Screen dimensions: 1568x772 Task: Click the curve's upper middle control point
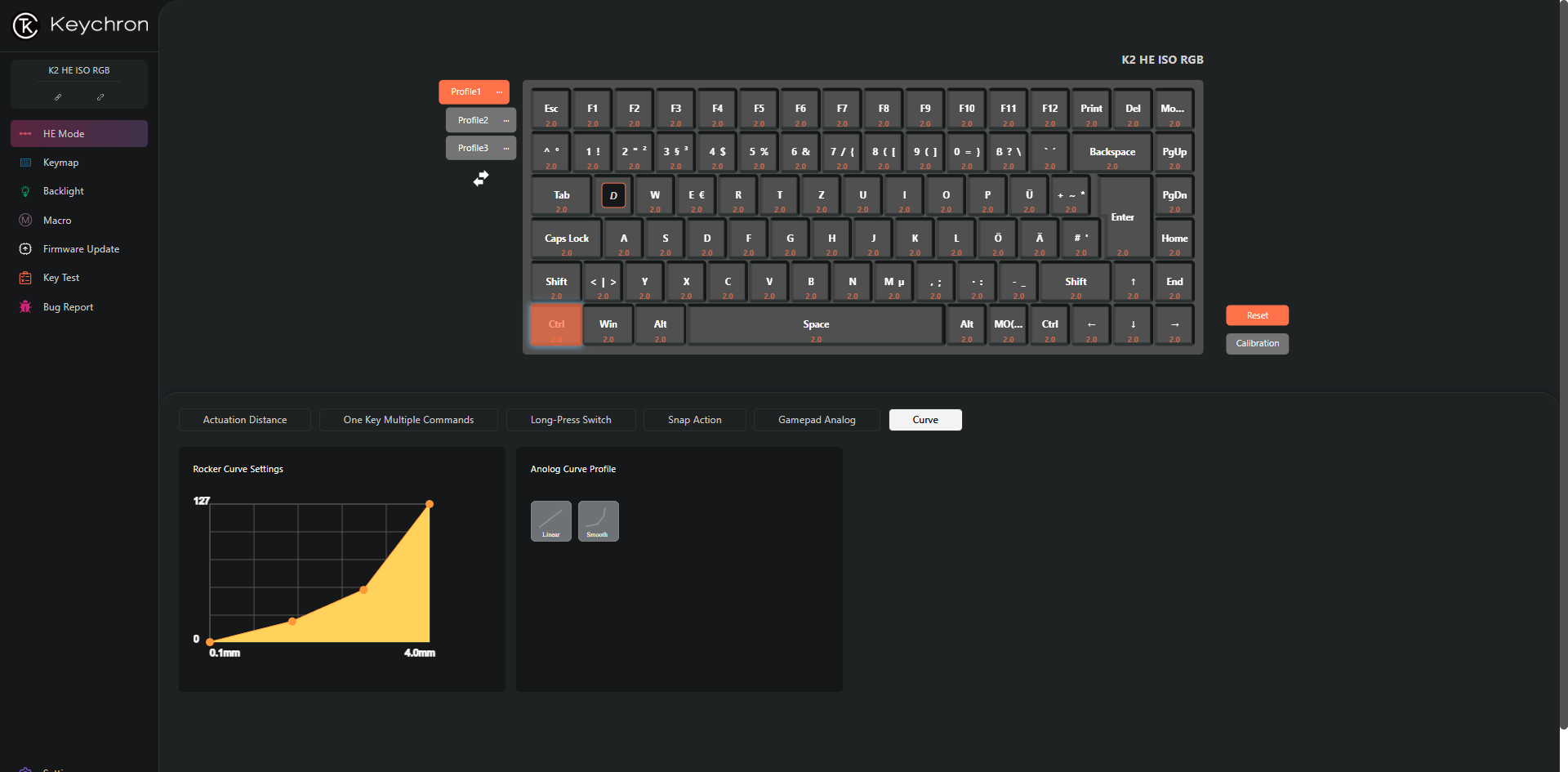click(x=363, y=589)
